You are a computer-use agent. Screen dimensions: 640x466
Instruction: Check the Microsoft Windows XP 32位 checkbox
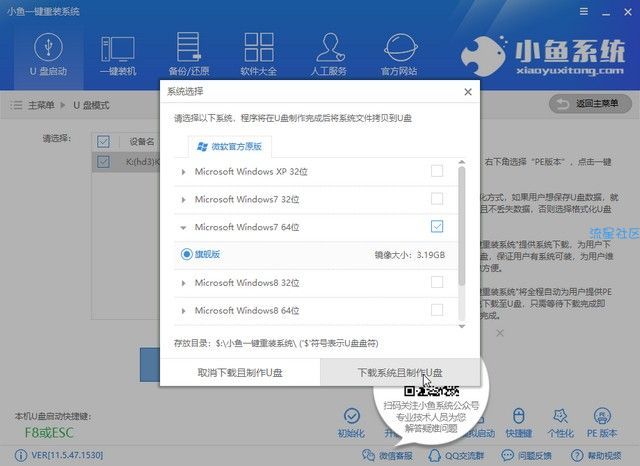point(437,171)
